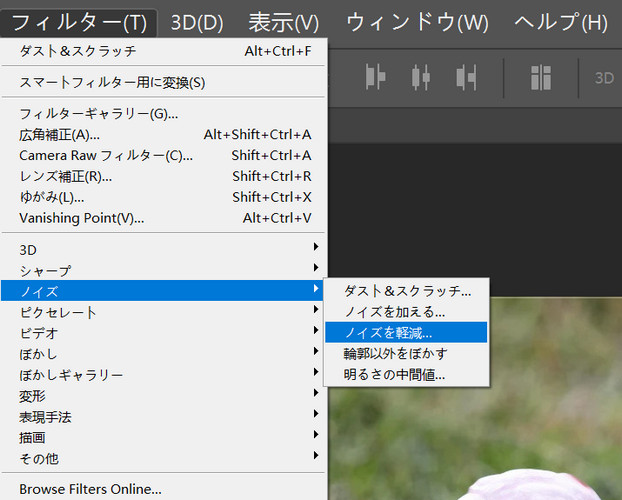Screen dimensions: 622x500
Task: Select ノイズを加える... option
Action: 407,312
